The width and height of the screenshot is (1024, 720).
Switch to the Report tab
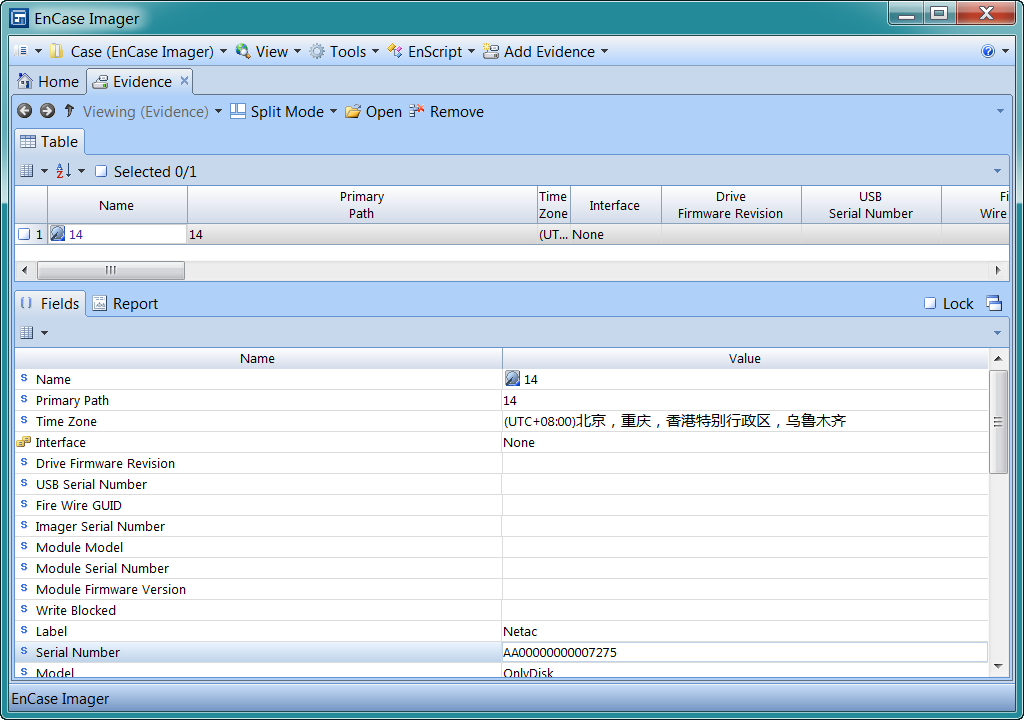[125, 304]
